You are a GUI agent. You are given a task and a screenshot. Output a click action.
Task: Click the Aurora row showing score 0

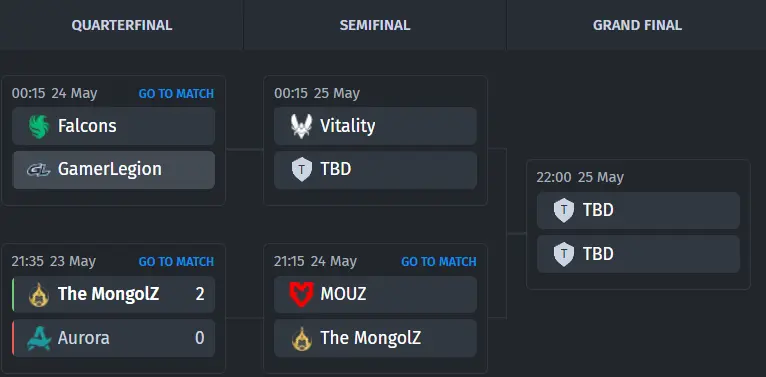113,338
